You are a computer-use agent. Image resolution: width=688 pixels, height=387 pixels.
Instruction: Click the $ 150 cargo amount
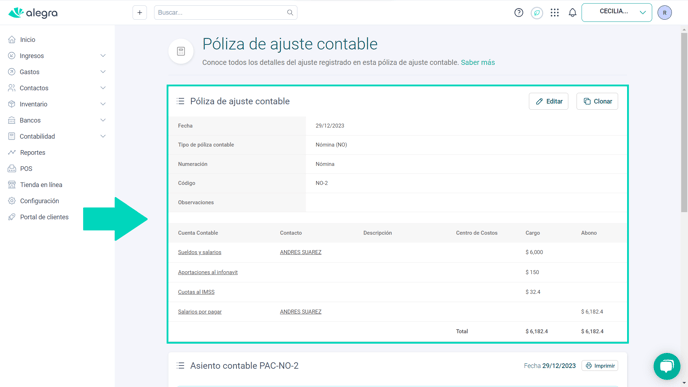[532, 272]
